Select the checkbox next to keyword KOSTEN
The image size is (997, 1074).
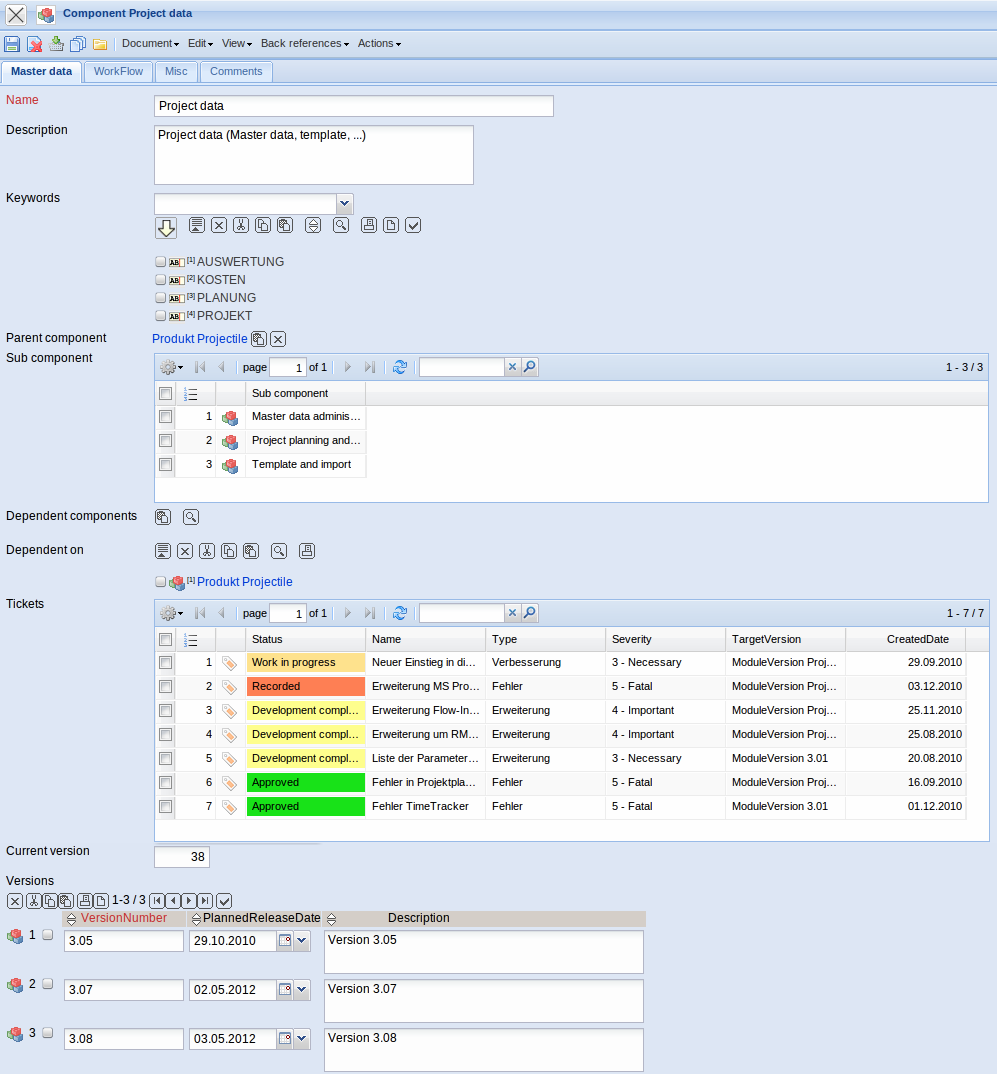tap(160, 280)
